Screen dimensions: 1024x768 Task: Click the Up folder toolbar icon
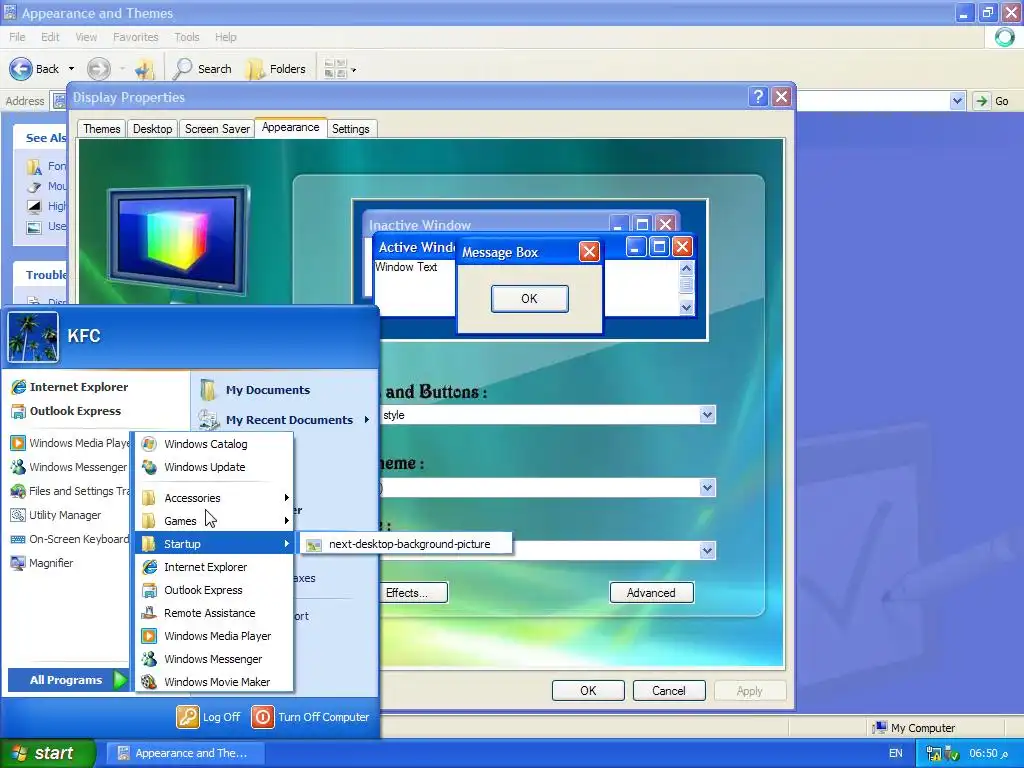coord(144,69)
